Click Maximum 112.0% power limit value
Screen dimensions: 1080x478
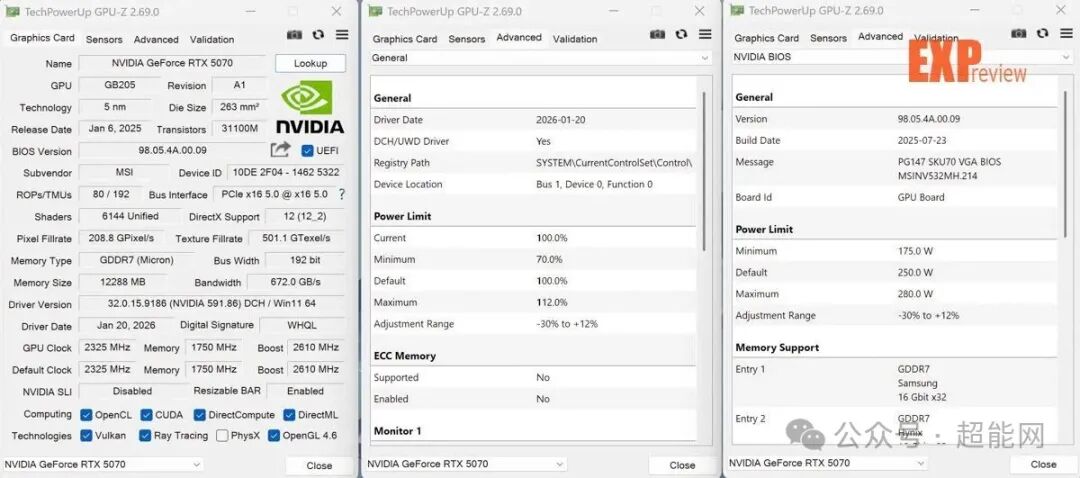coord(552,302)
